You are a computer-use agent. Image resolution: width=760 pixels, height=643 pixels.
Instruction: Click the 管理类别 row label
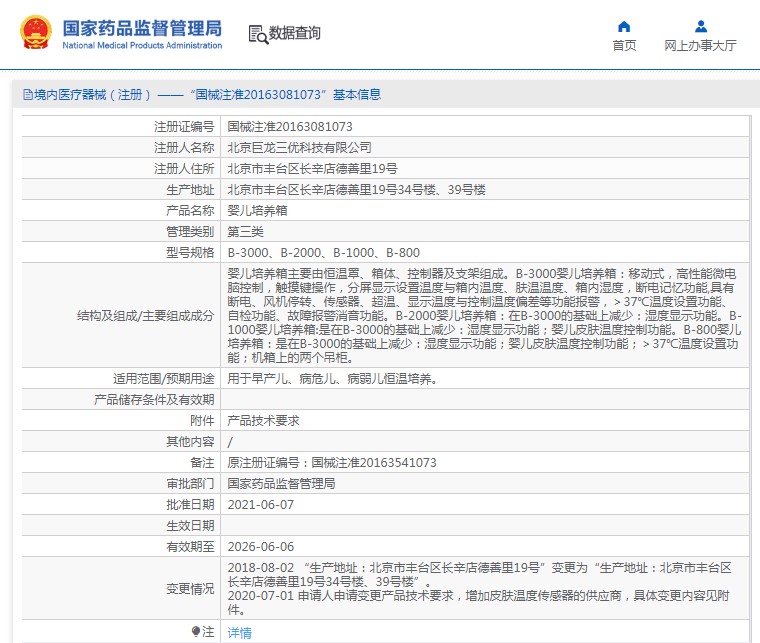(x=190, y=232)
